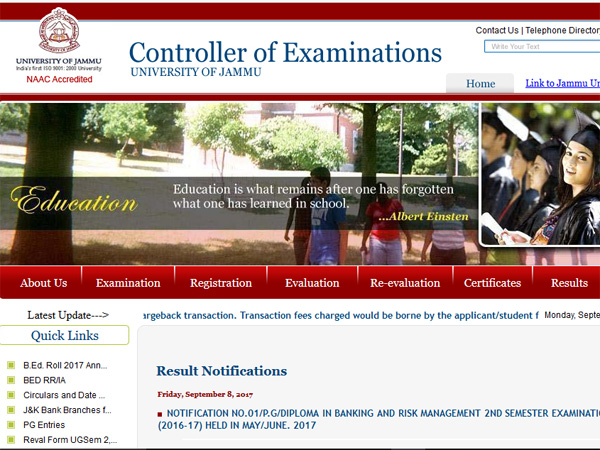Open the J&K Bank Branches quick link

67,410
